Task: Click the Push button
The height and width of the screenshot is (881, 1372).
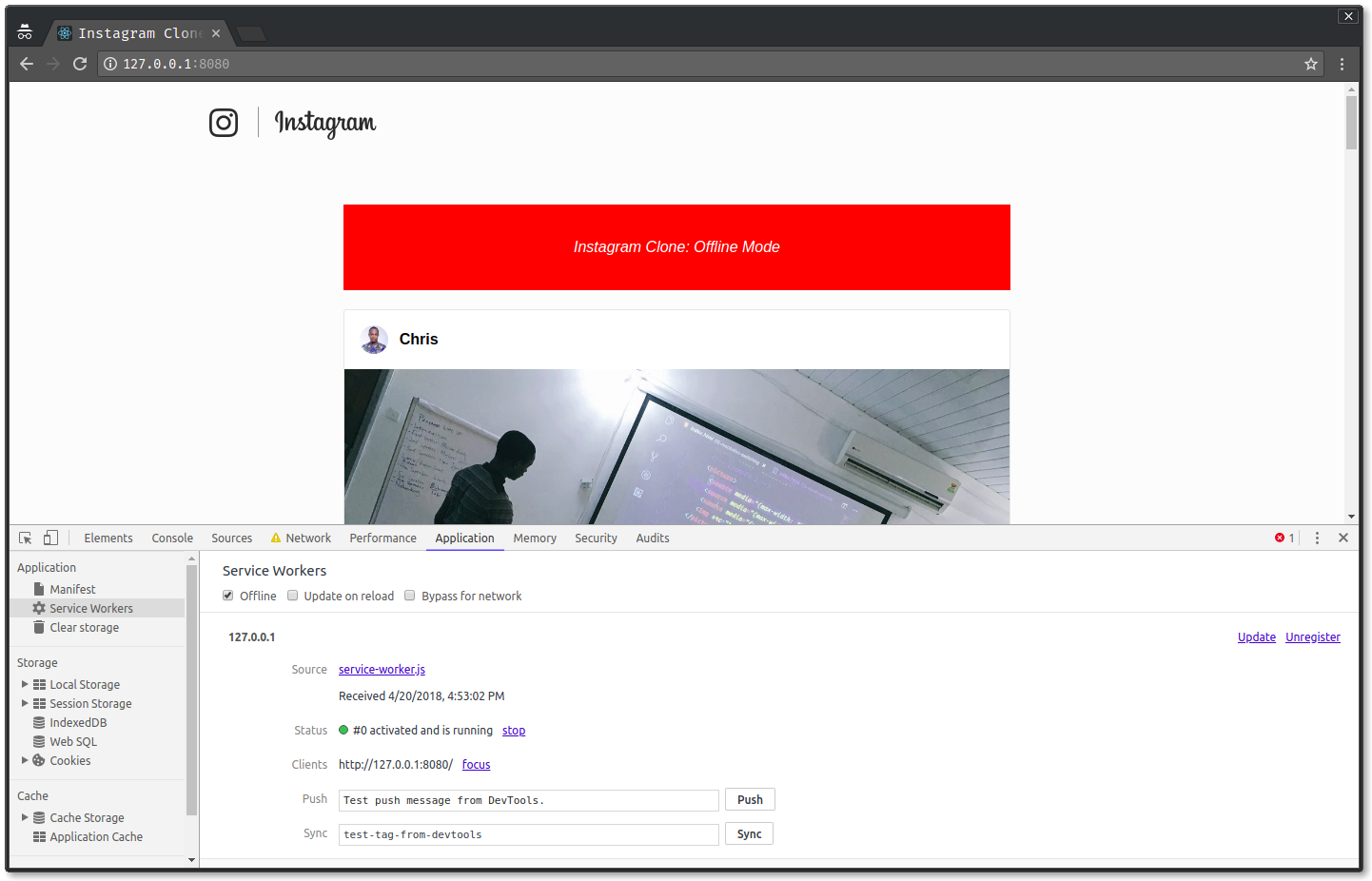Action: click(x=750, y=799)
